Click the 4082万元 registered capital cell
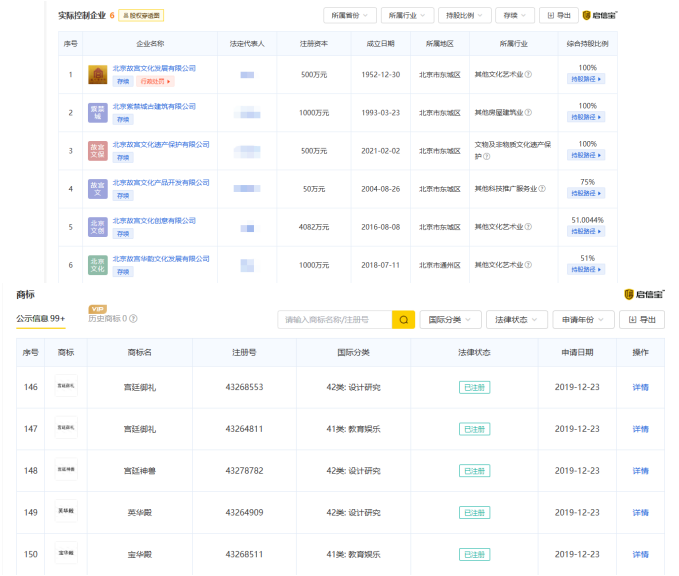This screenshot has height=576, width=679. [314, 227]
